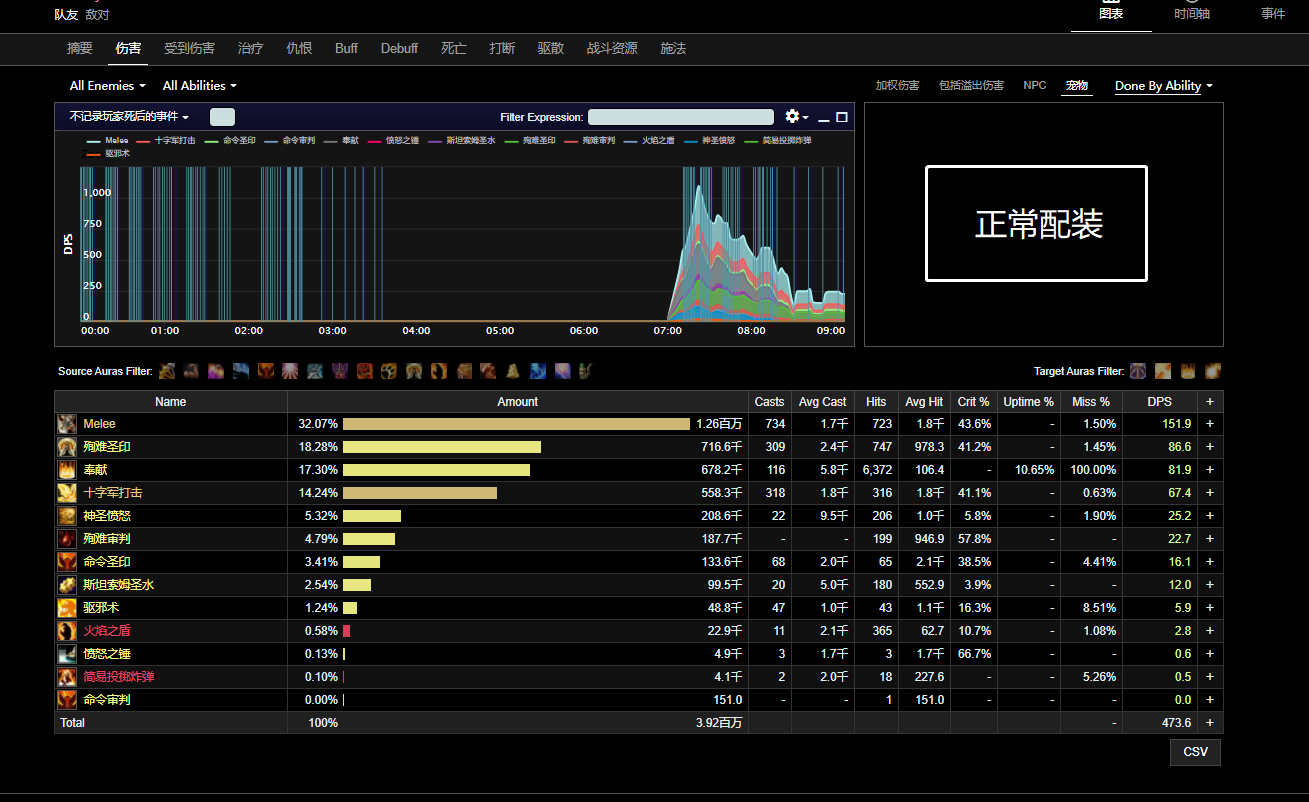Viewport: 1309px width, 802px height.
Task: Toggle 奉献 series in chart legend
Action: 341,141
